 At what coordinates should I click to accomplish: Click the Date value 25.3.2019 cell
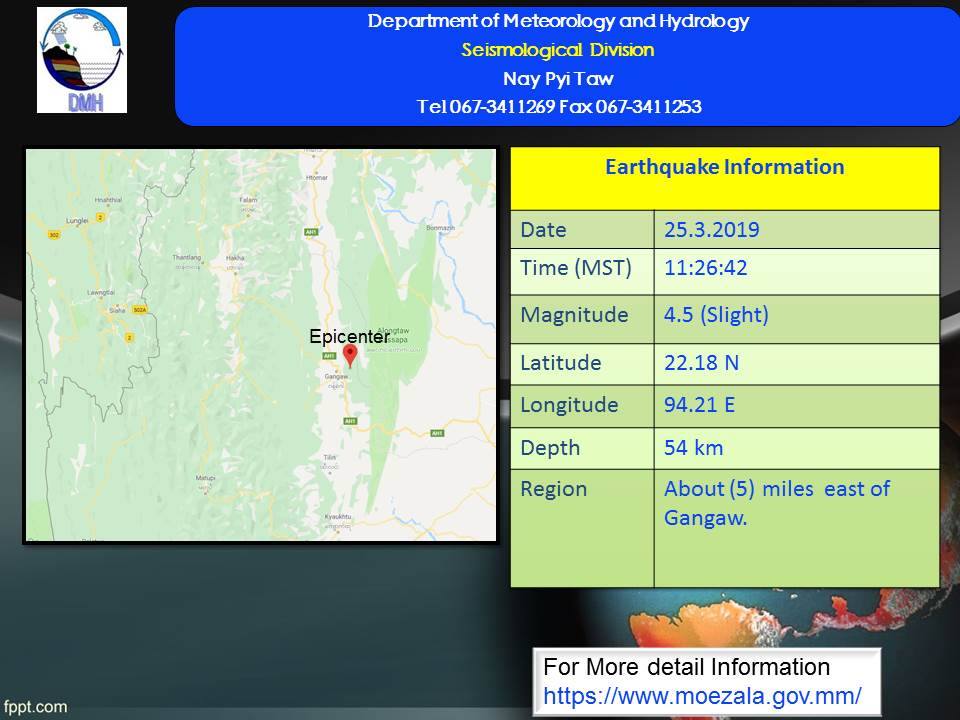point(711,230)
